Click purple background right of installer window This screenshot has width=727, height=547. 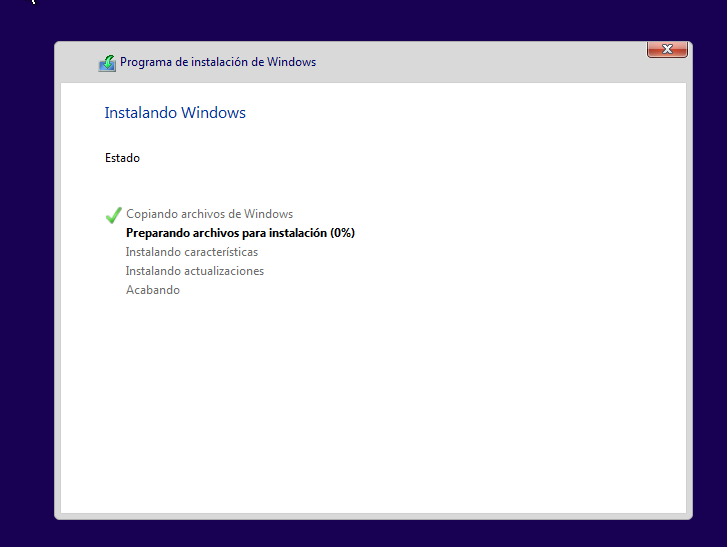710,300
